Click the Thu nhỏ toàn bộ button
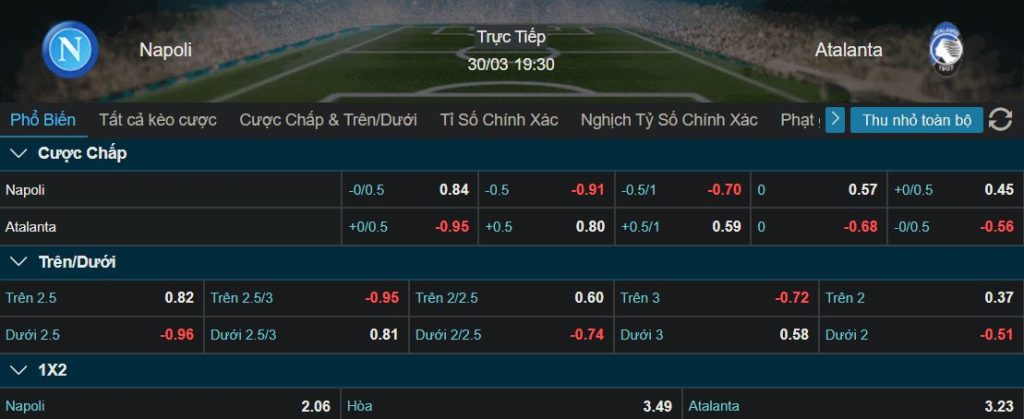 coord(917,120)
